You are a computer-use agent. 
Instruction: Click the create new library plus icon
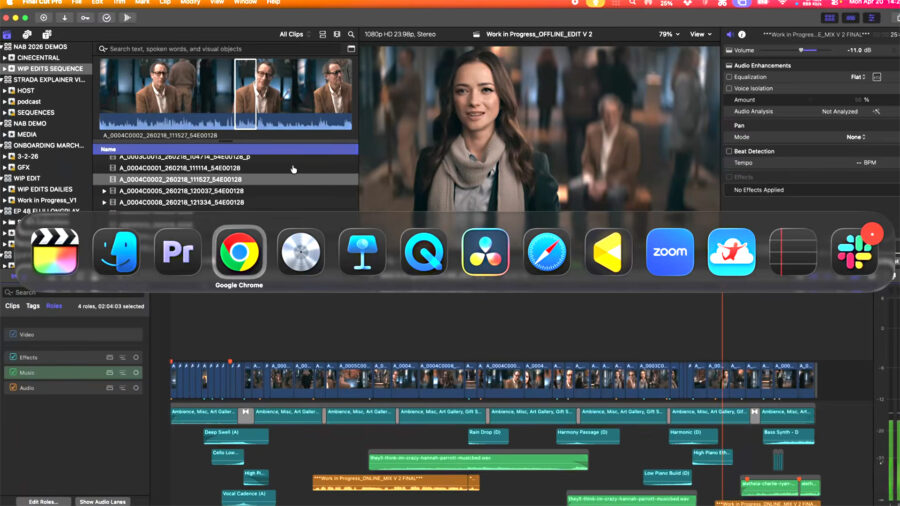pos(44,18)
